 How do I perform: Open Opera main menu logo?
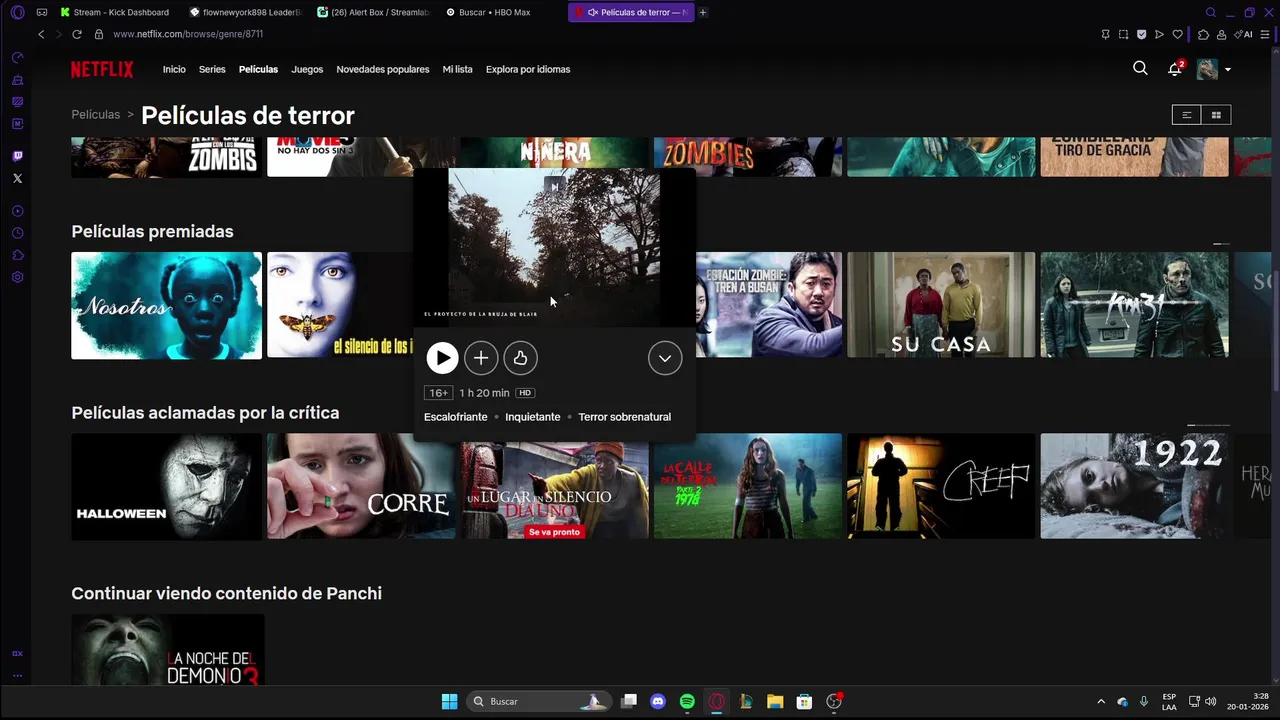(17, 12)
